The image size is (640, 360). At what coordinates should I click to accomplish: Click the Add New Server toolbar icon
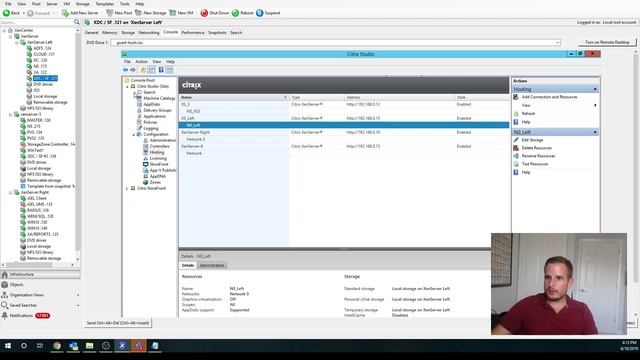(x=65, y=13)
